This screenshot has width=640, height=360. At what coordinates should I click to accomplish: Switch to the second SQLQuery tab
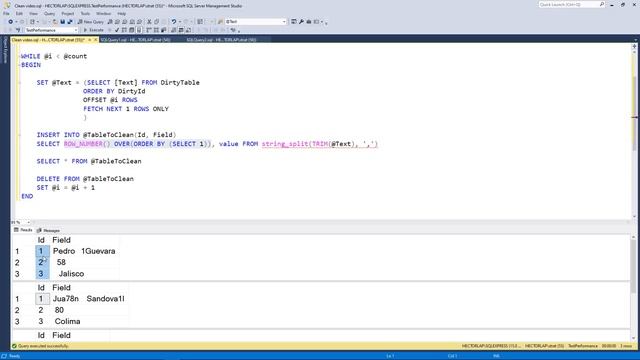coord(136,40)
